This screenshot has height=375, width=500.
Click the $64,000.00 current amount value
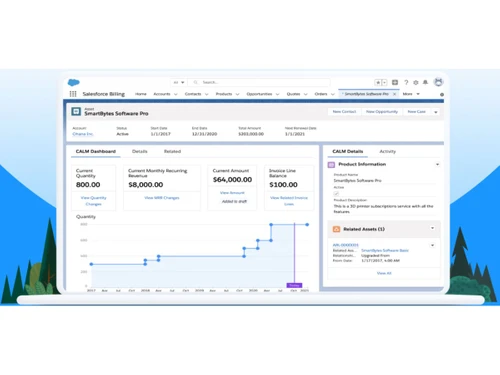coord(232,180)
